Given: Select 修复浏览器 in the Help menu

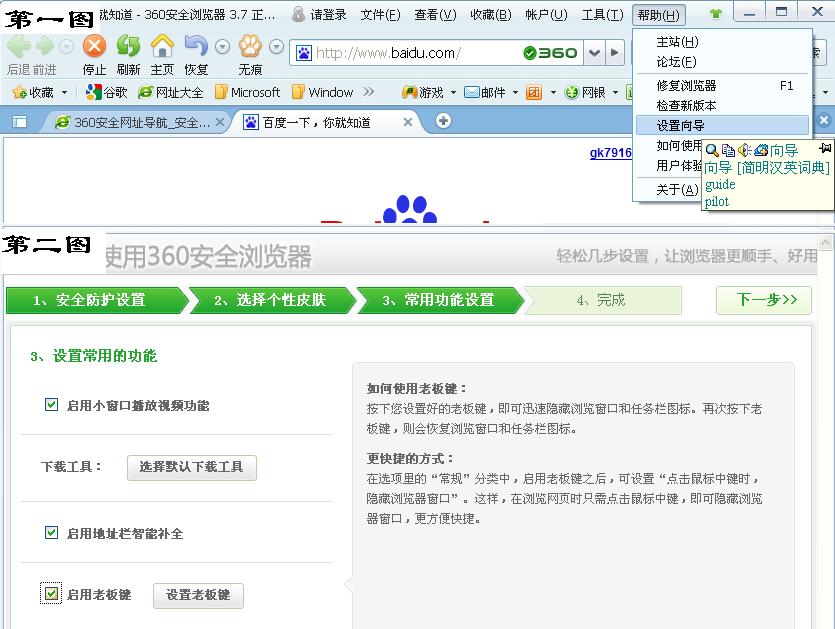Looking at the screenshot, I should [722, 85].
